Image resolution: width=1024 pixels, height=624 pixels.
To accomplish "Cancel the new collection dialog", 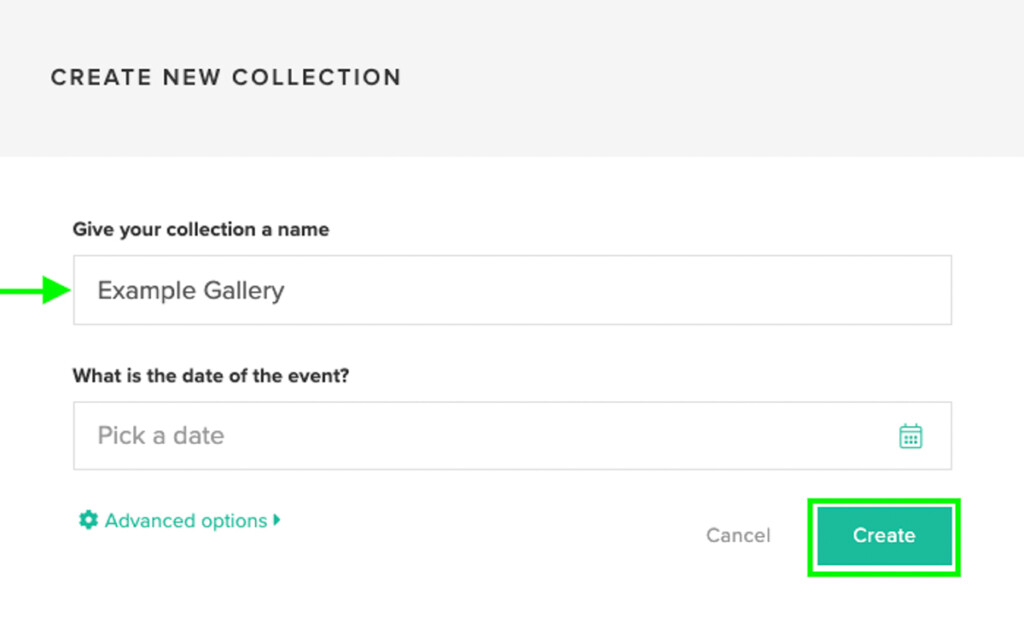I will pos(738,536).
